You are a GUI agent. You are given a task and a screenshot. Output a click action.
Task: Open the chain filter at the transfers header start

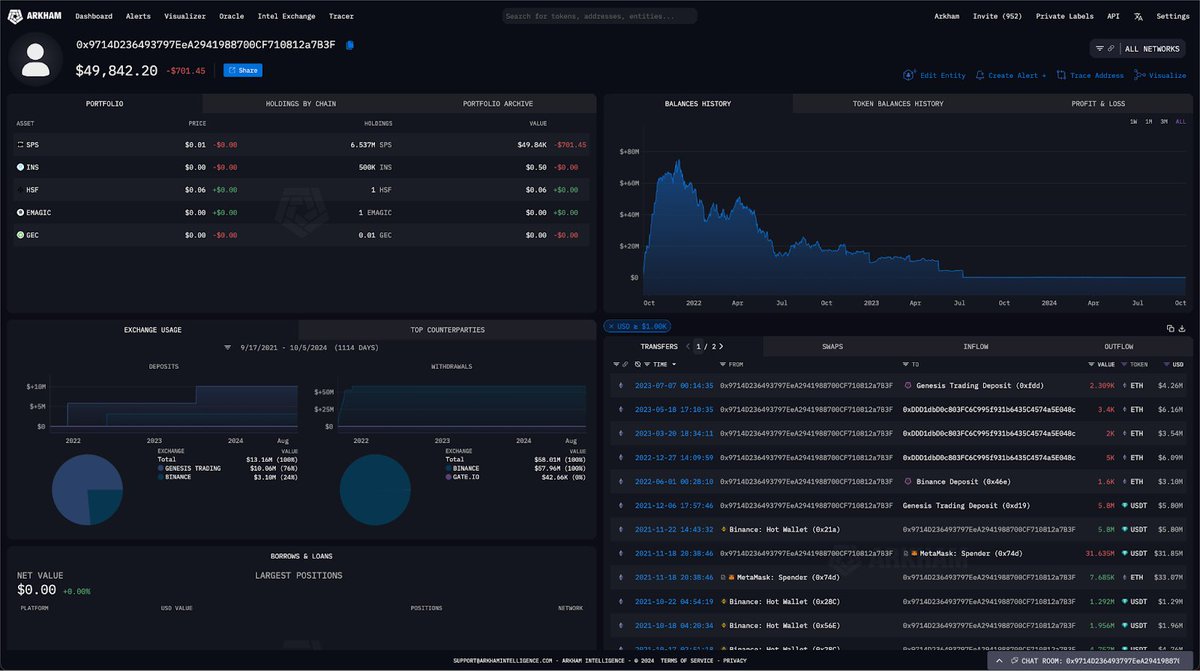pyautogui.click(x=614, y=365)
